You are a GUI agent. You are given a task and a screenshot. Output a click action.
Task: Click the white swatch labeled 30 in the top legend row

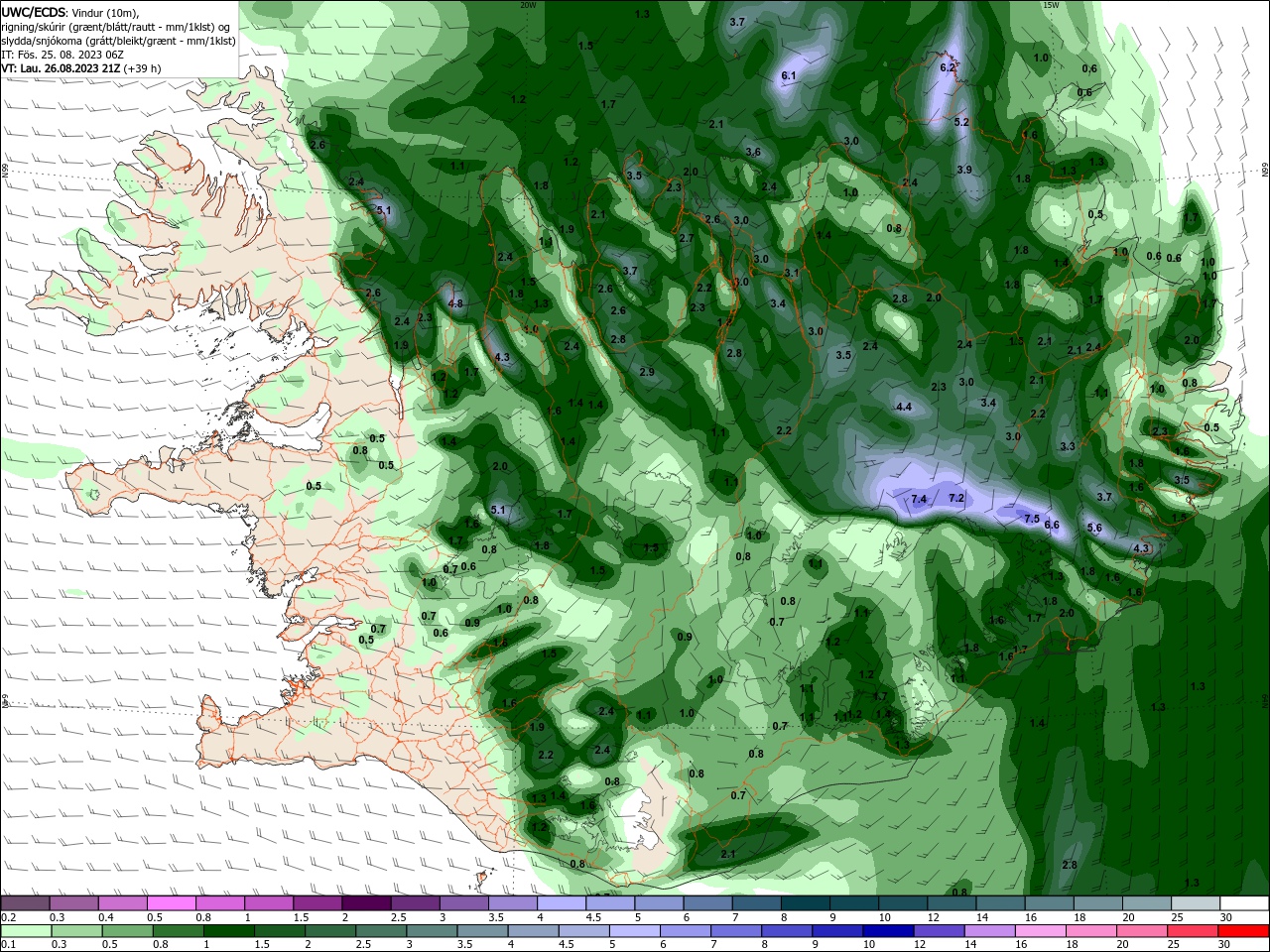click(x=1244, y=903)
